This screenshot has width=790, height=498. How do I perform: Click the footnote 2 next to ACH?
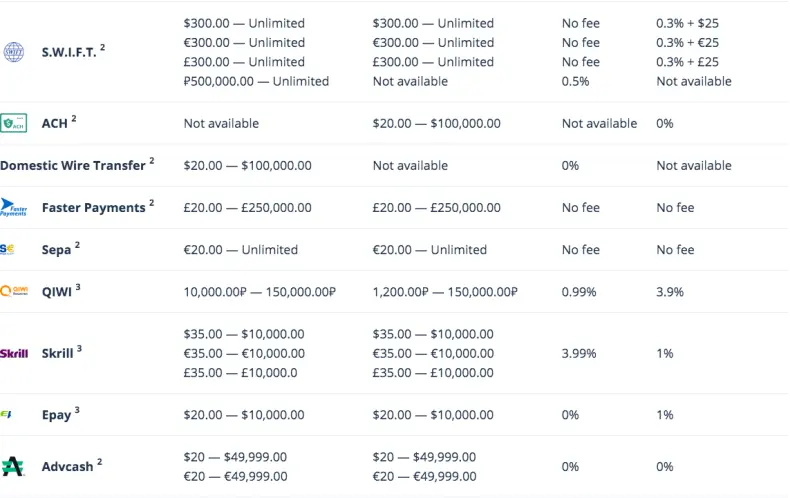click(x=74, y=118)
